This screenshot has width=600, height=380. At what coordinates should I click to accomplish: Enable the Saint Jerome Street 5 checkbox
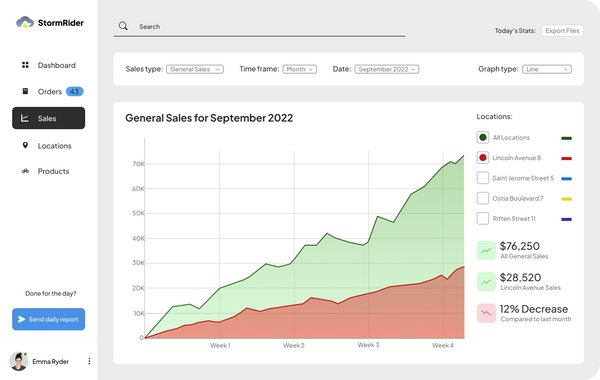point(483,178)
